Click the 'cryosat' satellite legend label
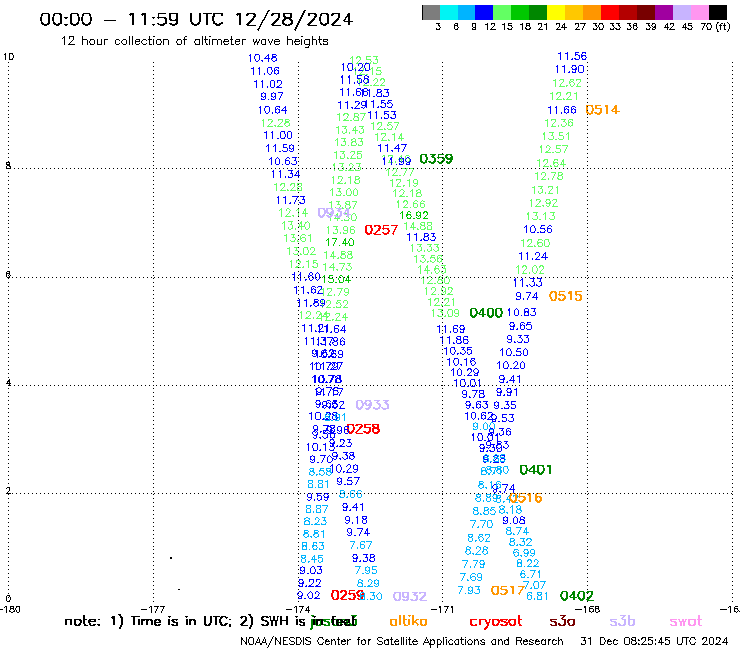The width and height of the screenshot is (740, 650). tap(496, 621)
